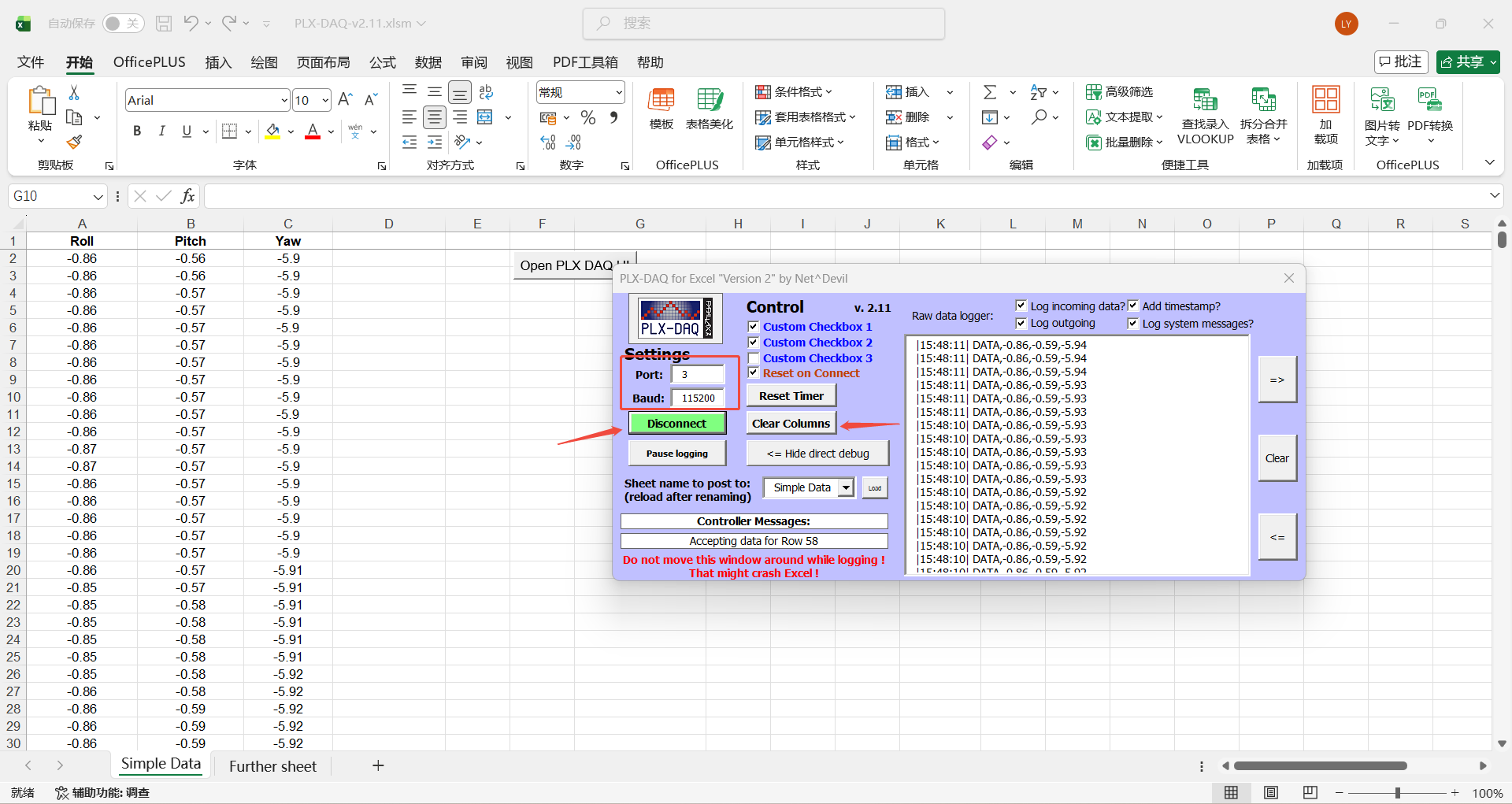Open the 加载项 add-ins icon
The height and width of the screenshot is (804, 1512).
(1325, 115)
